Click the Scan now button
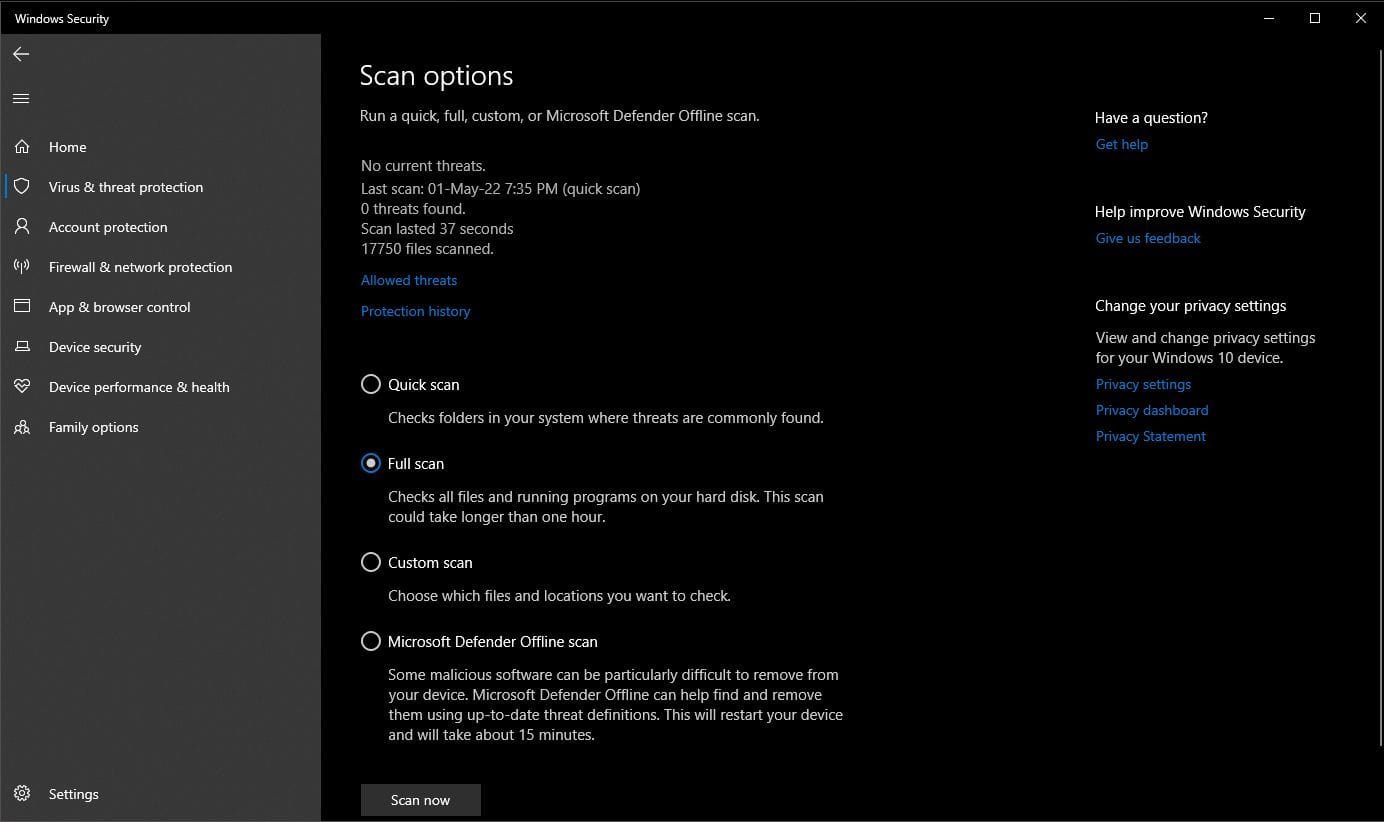Screen dimensions: 1384x822 (420, 799)
